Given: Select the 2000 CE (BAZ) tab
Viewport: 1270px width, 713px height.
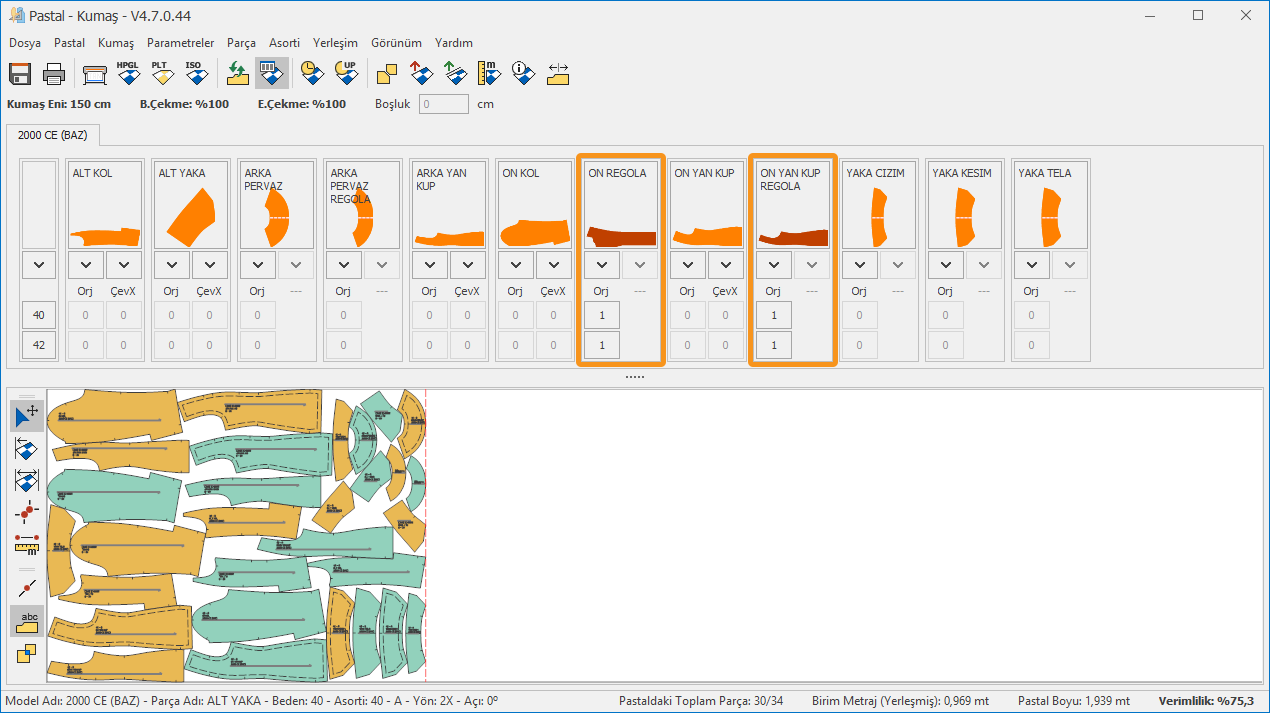Looking at the screenshot, I should tap(52, 135).
